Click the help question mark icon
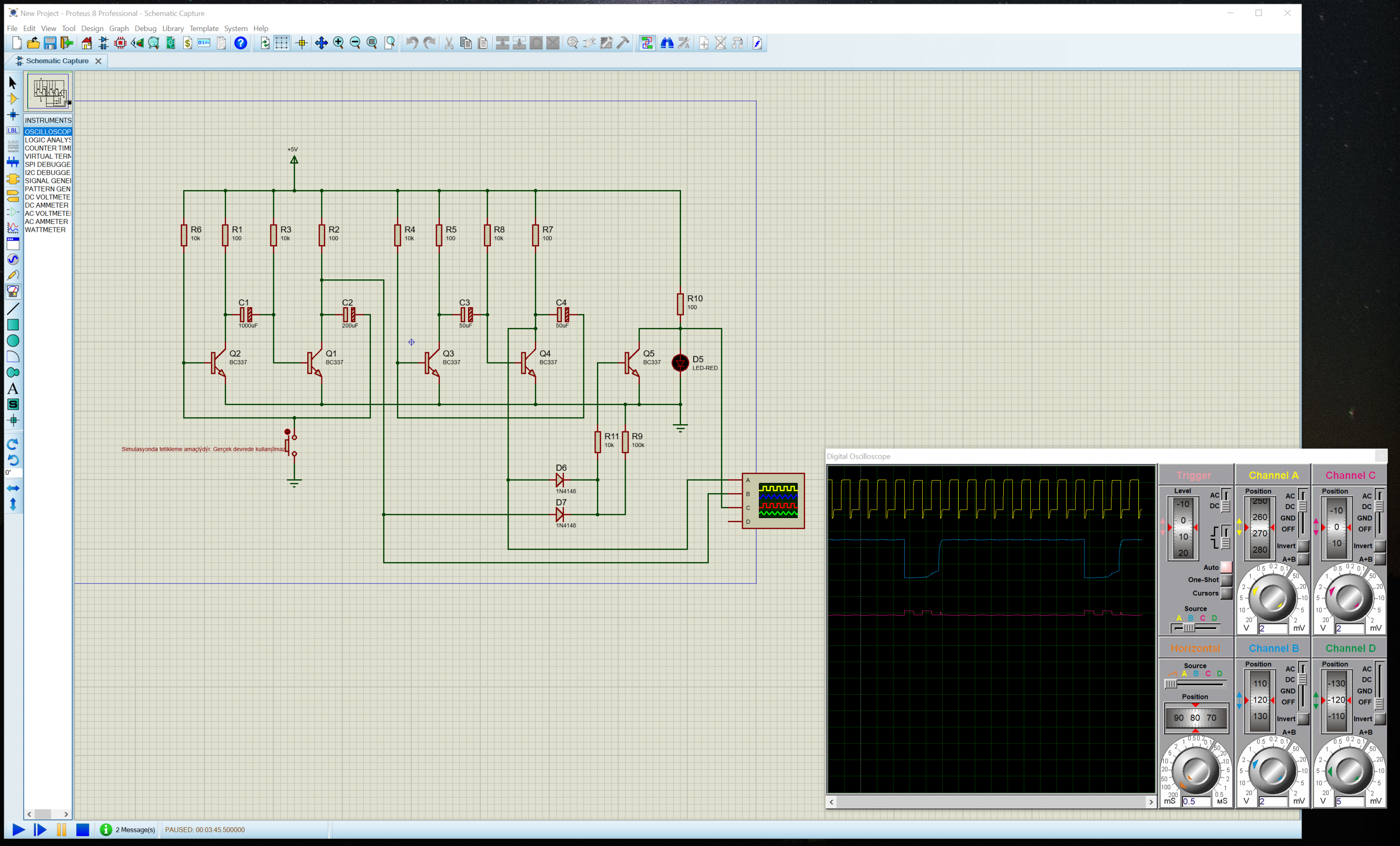The image size is (1400, 846). point(241,43)
